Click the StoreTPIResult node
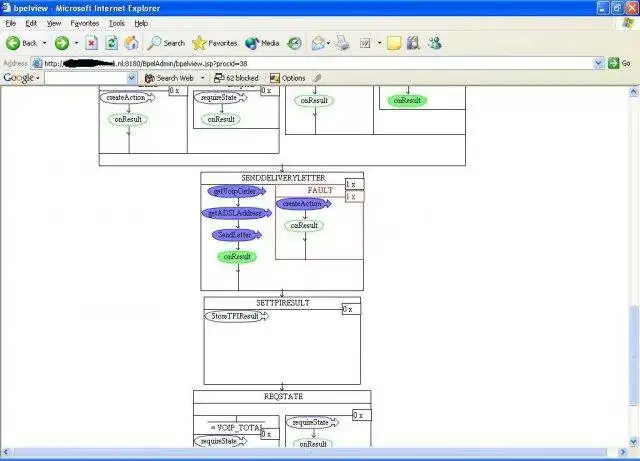 pos(236,316)
